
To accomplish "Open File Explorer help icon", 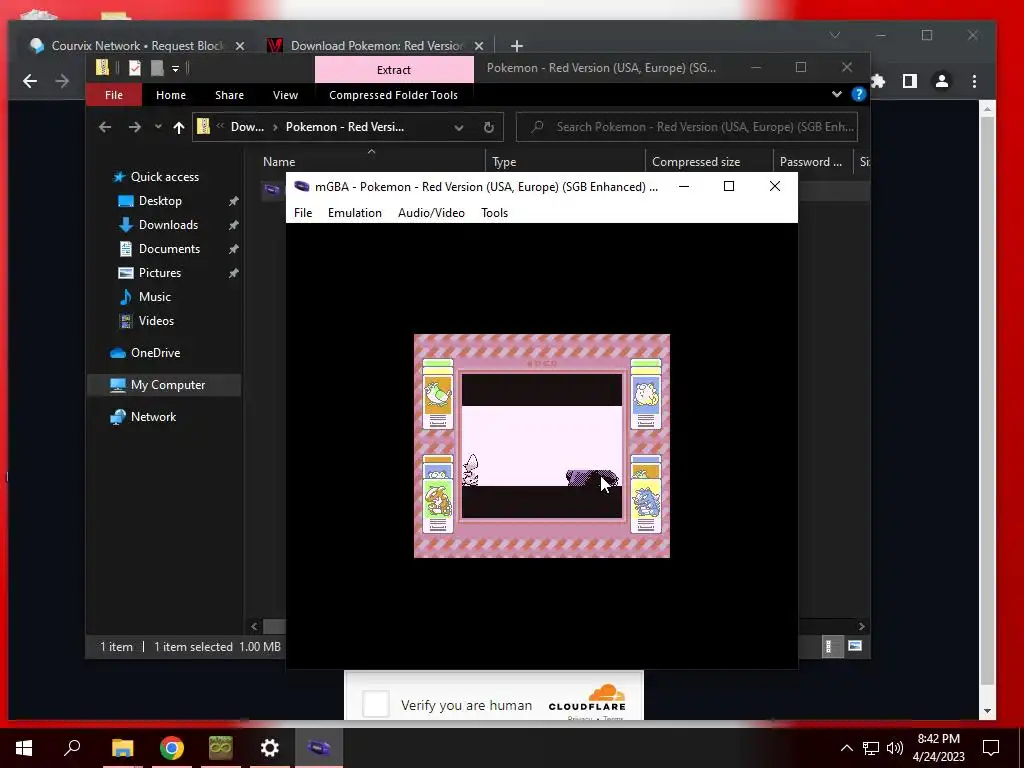I will point(858,95).
